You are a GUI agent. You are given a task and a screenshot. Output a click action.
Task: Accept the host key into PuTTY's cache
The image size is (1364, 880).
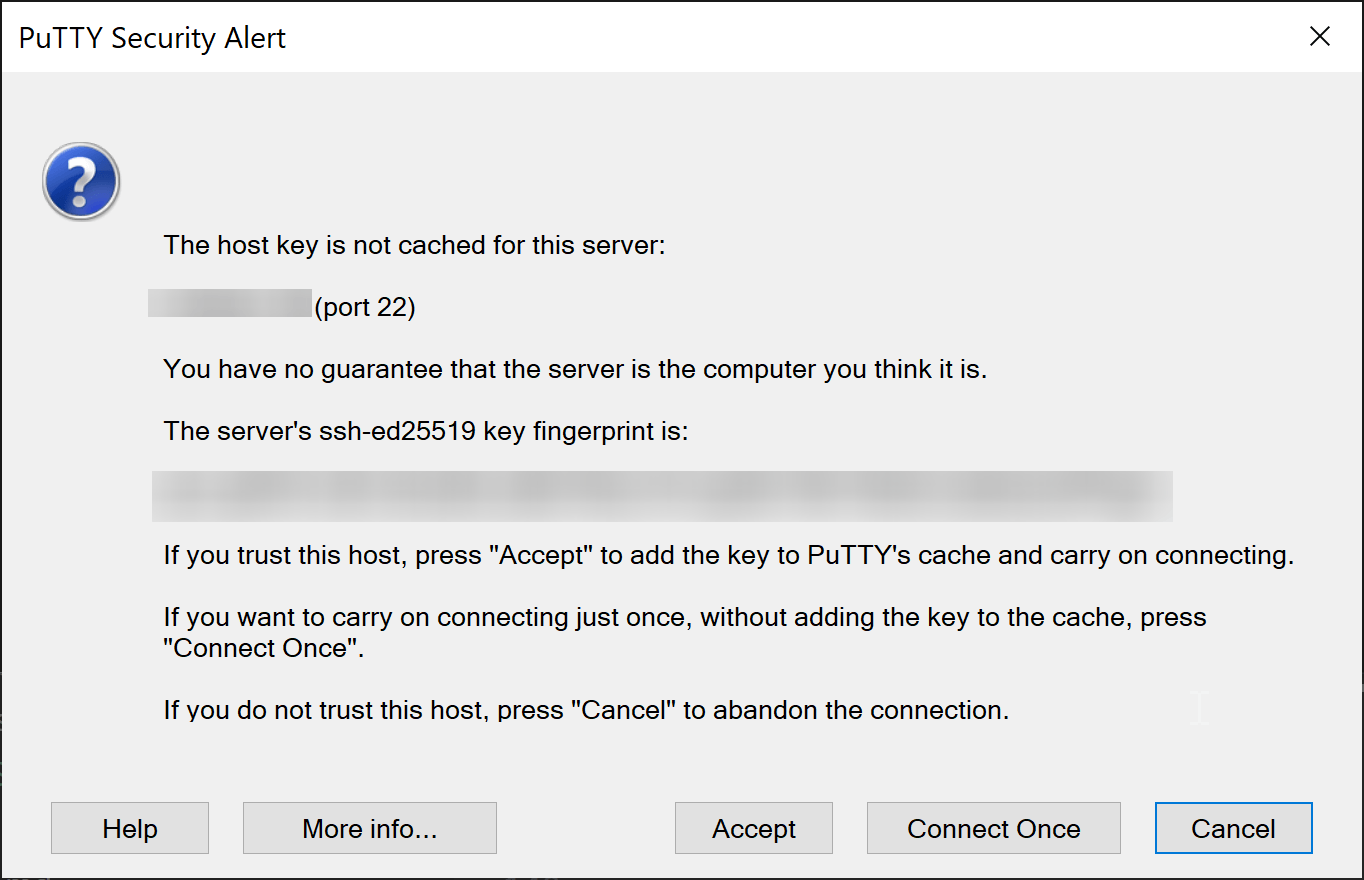[754, 828]
